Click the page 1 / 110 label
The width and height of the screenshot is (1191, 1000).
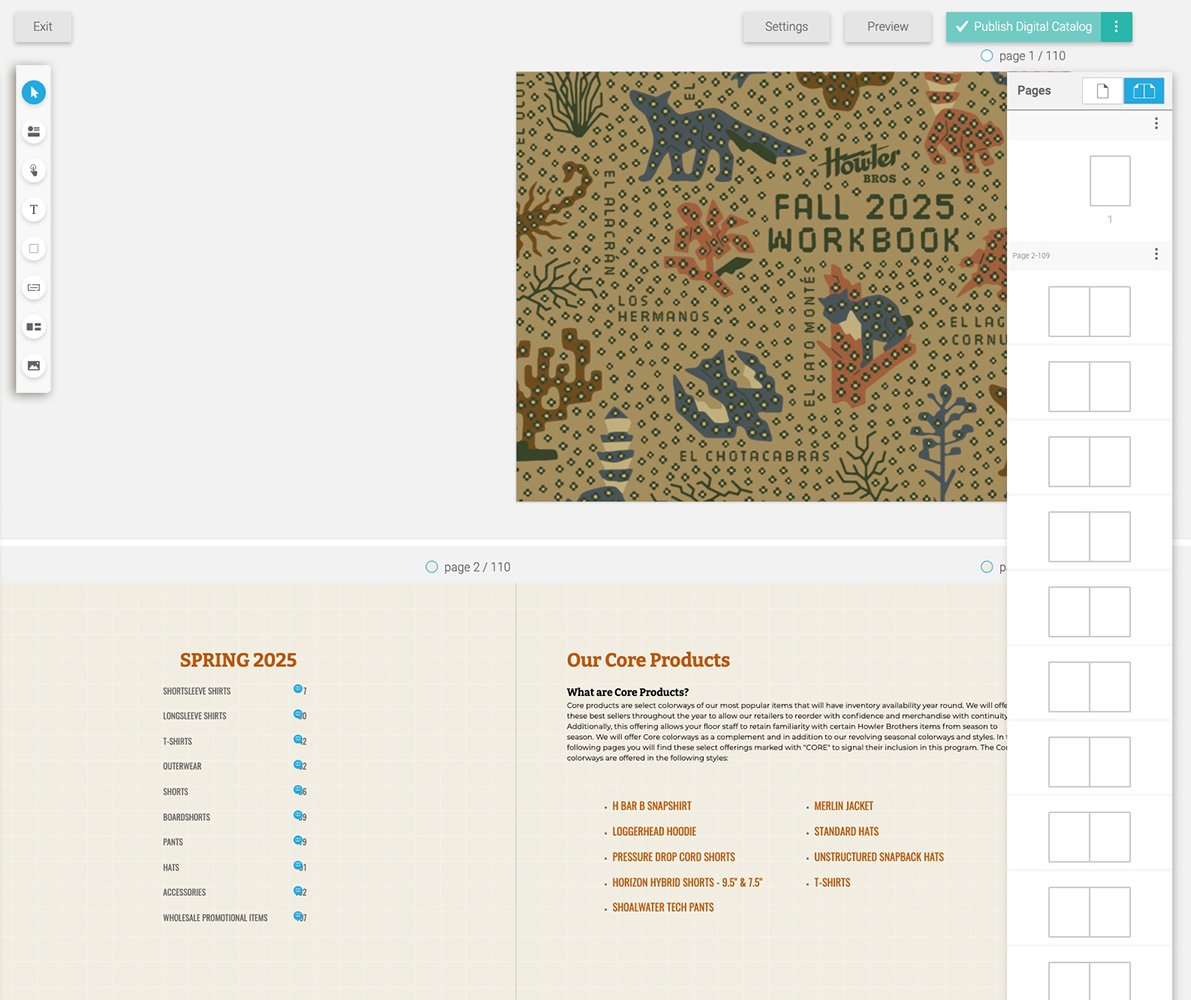(x=1032, y=55)
